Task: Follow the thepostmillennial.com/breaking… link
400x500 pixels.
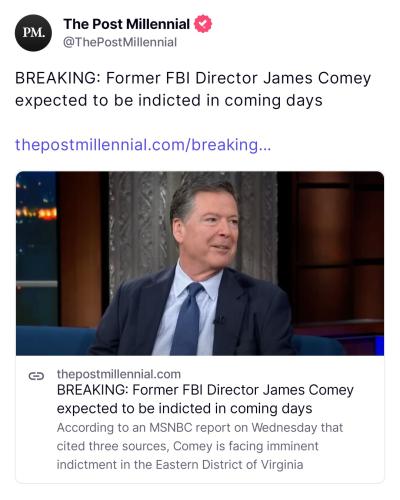Action: click(143, 145)
